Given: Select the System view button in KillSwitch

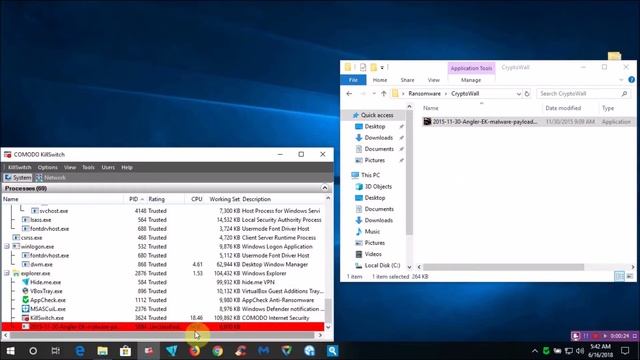Looking at the screenshot, I should (x=18, y=178).
